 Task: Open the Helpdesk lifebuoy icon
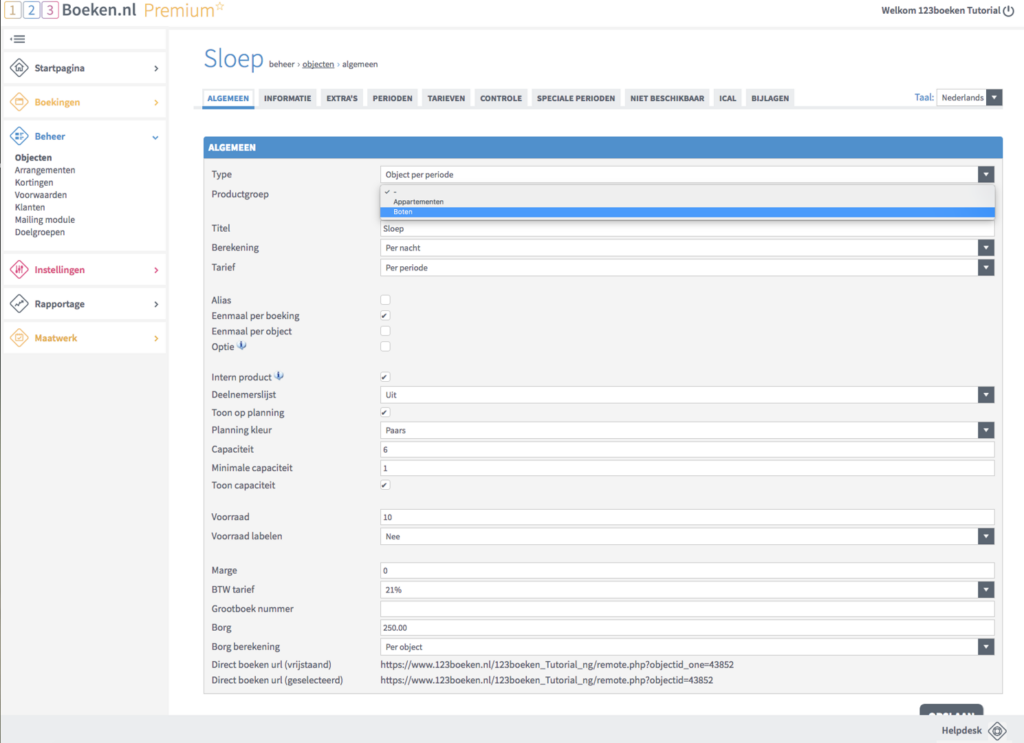pos(997,731)
